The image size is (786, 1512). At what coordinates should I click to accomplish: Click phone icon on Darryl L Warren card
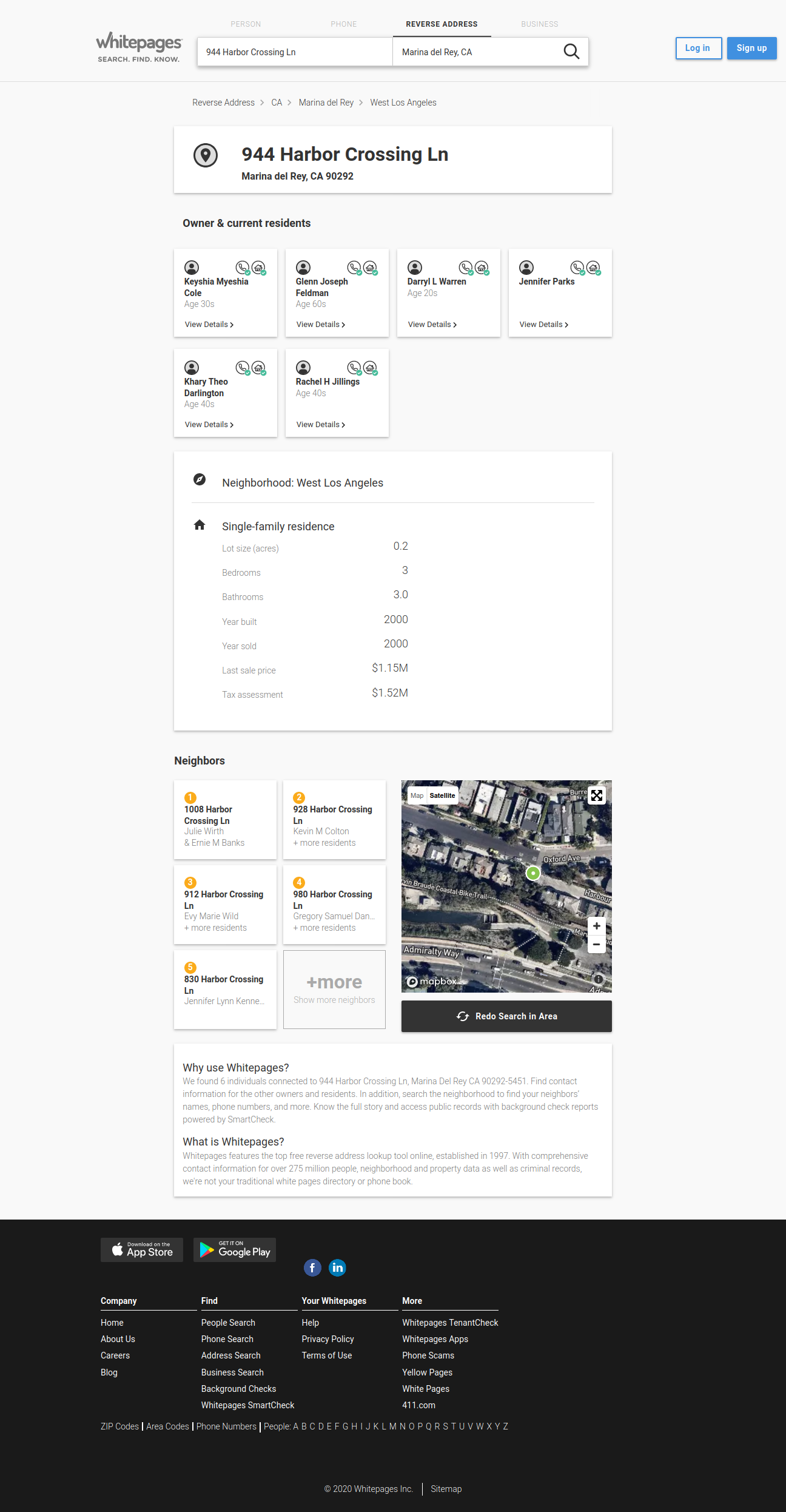click(466, 268)
